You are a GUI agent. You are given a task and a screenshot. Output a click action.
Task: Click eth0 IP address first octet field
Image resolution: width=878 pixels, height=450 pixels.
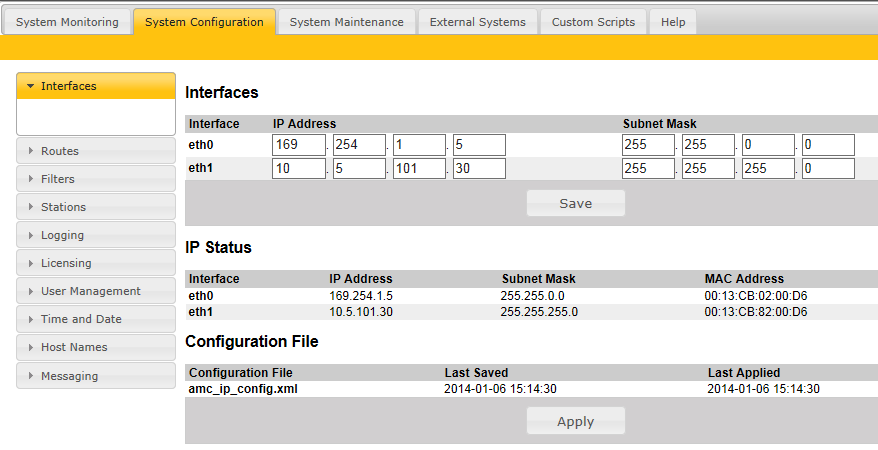pos(299,145)
